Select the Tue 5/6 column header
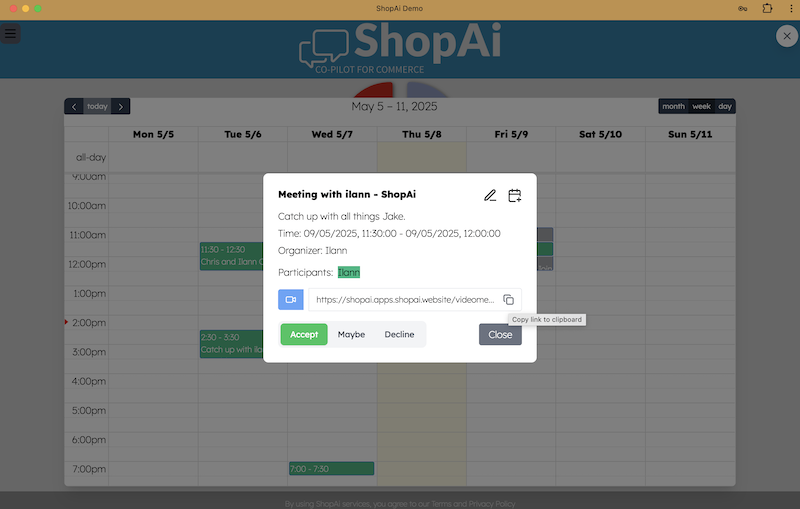The width and height of the screenshot is (800, 509). tap(243, 134)
